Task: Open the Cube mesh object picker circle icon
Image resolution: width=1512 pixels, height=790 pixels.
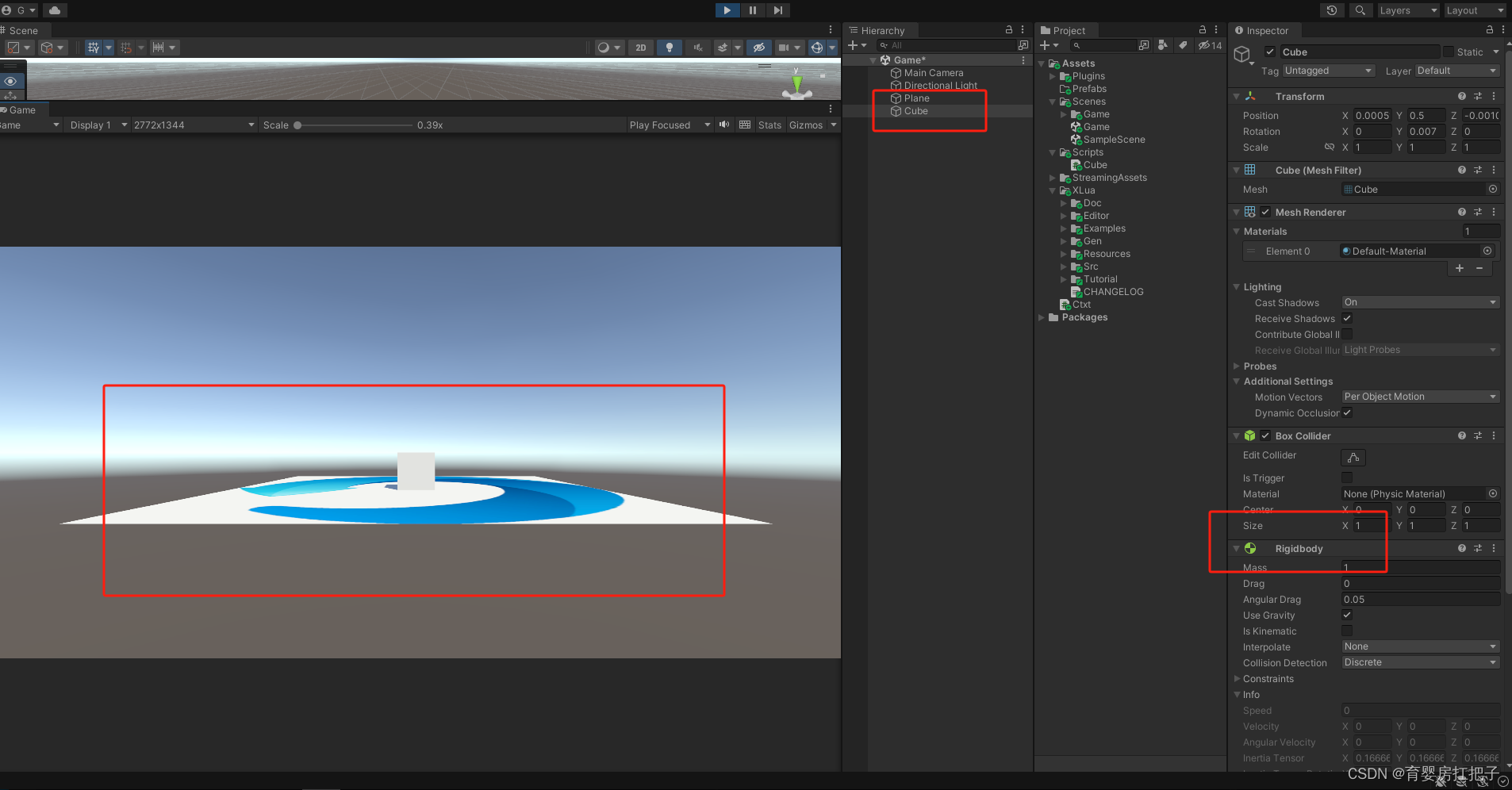Action: (x=1493, y=189)
